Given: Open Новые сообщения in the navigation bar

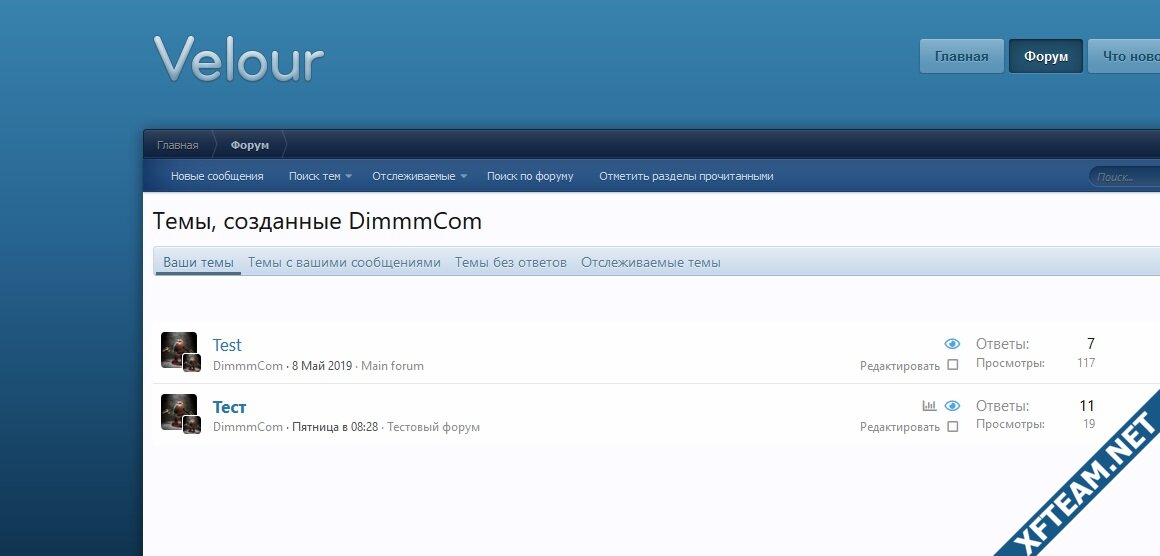Looking at the screenshot, I should point(218,176).
